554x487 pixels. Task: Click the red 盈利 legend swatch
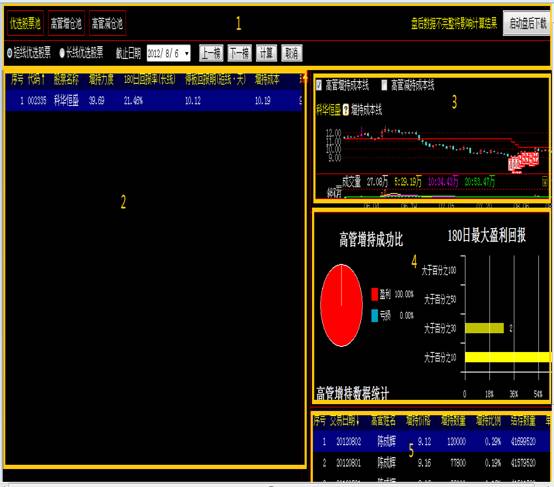[x=375, y=294]
